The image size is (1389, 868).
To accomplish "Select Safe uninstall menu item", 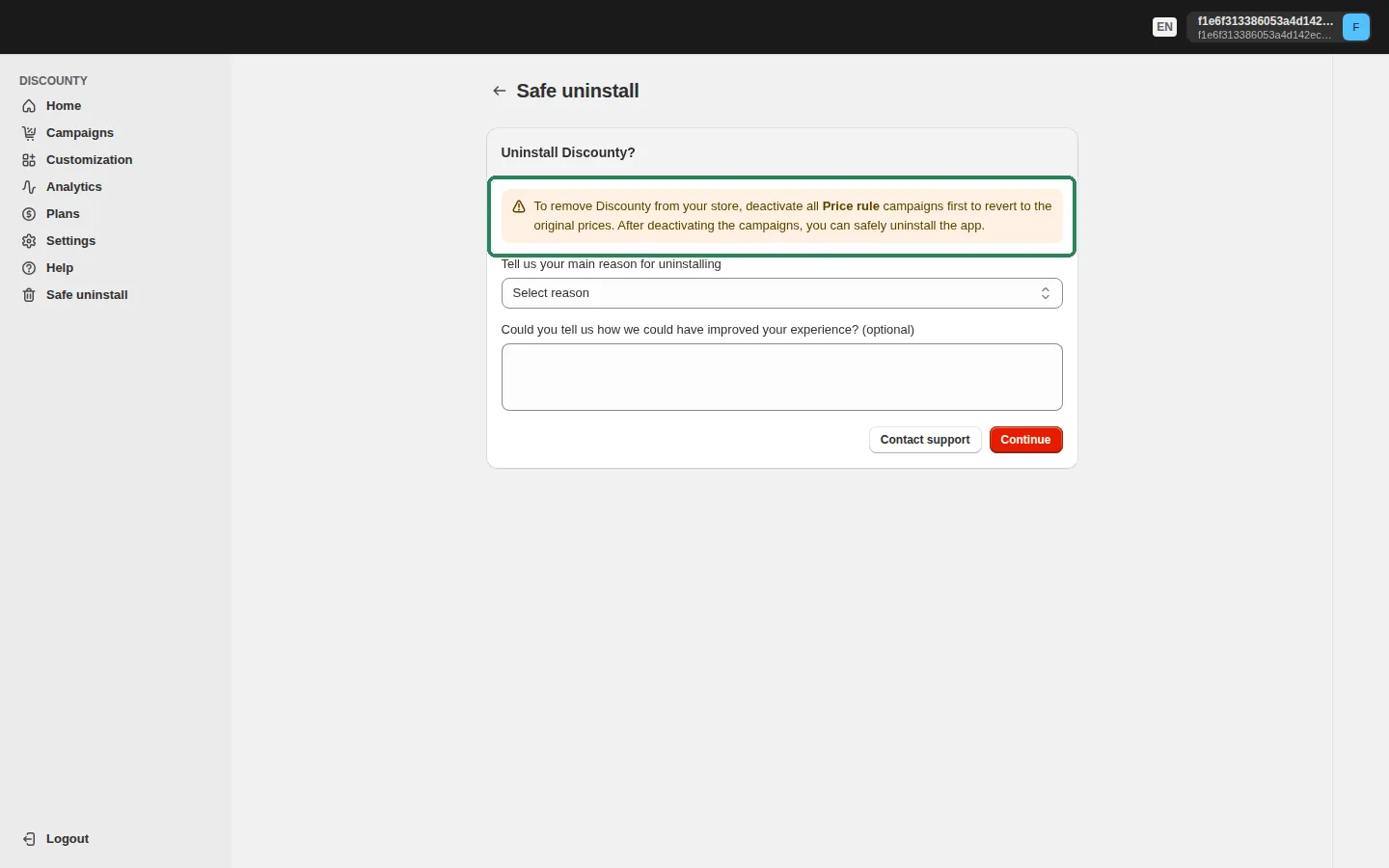I will 87,295.
